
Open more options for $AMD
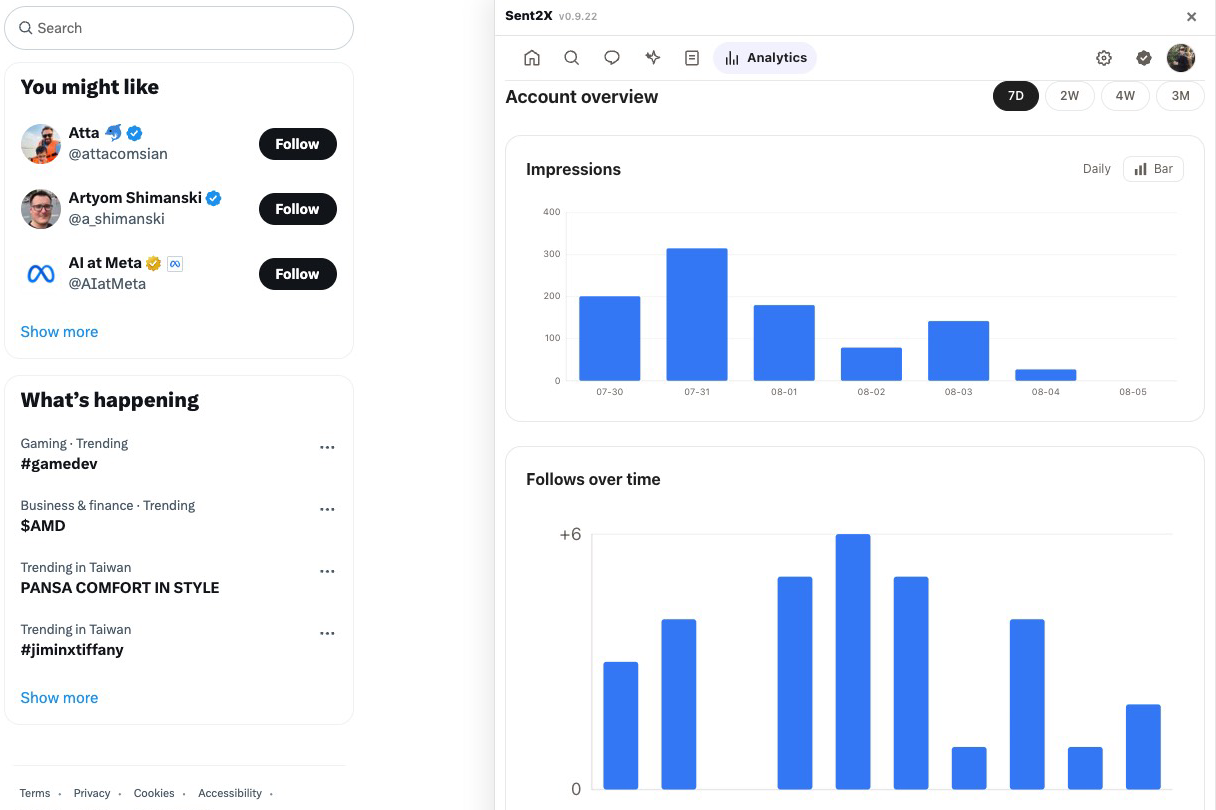click(x=327, y=509)
